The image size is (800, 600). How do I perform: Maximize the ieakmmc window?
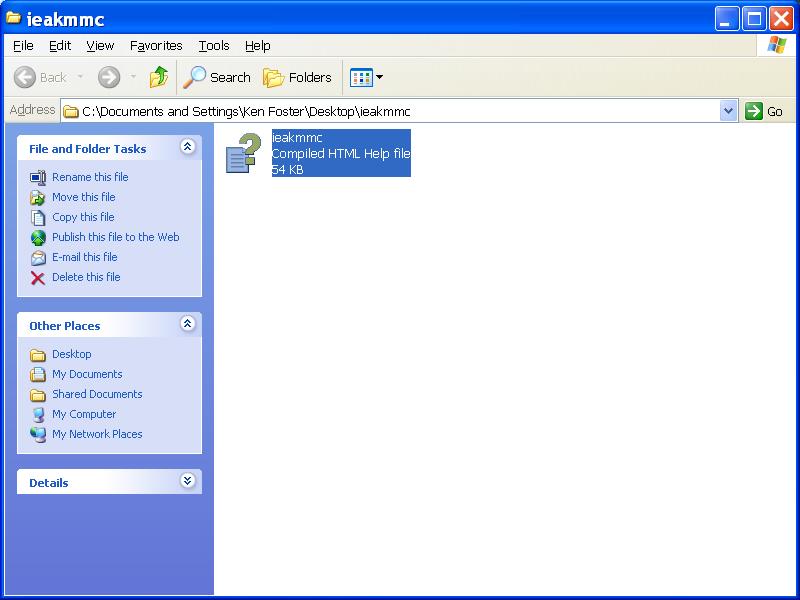coord(754,19)
